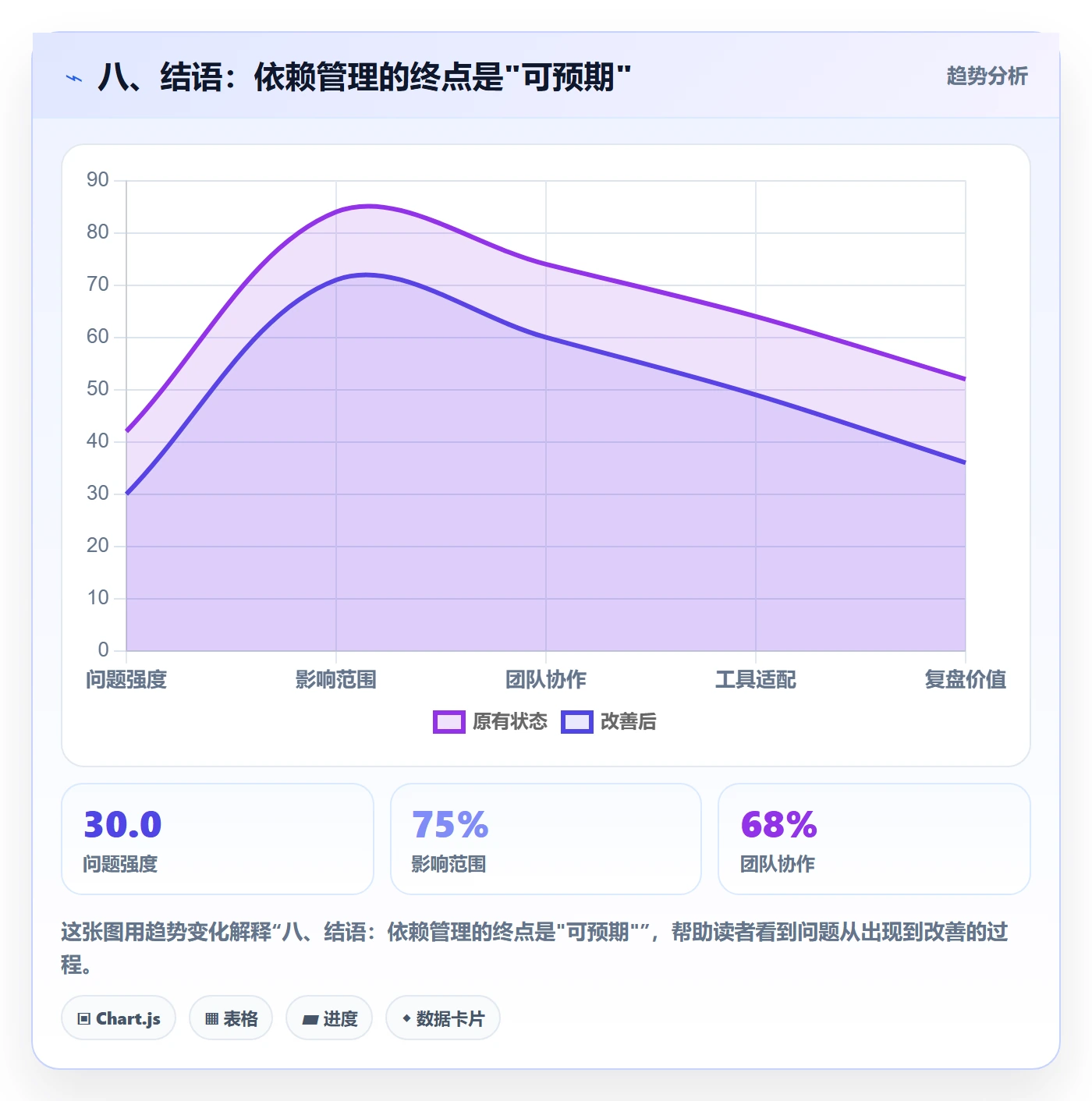Toggle the 改善后 legend swatch

(x=577, y=722)
